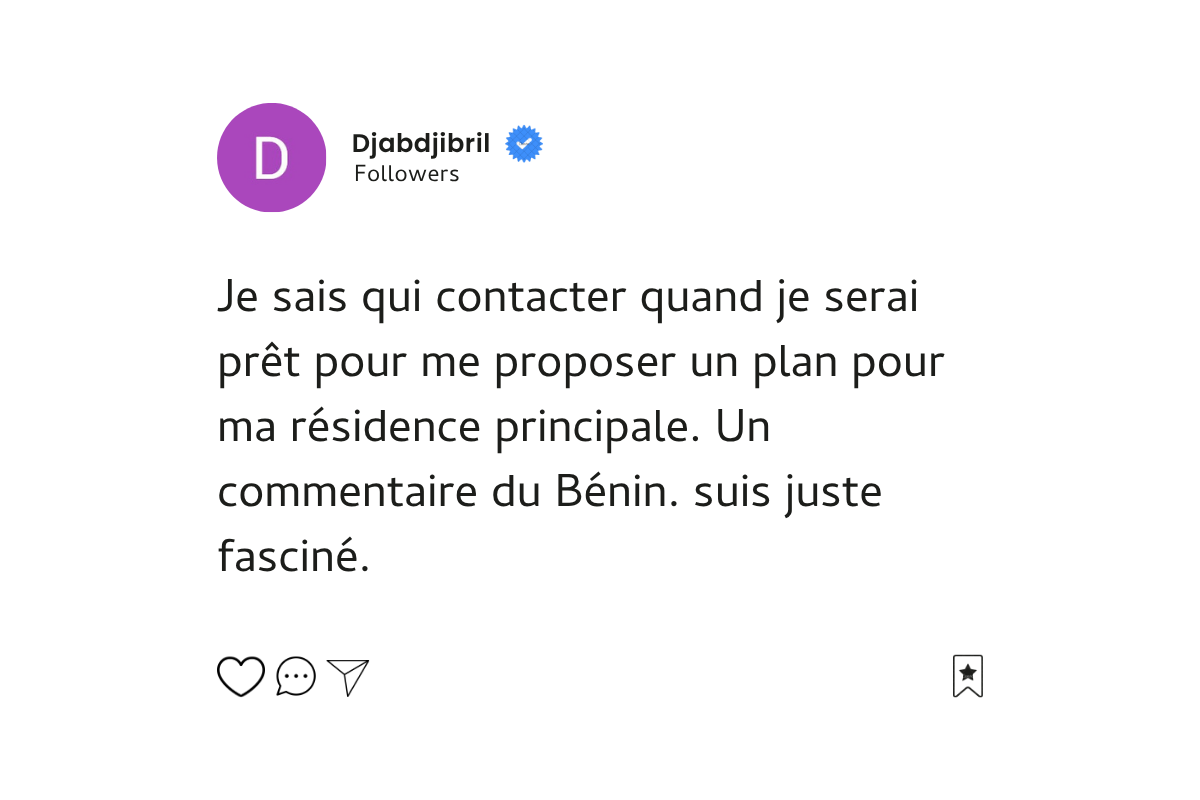1200x800 pixels.
Task: Share the post with the paper plane icon
Action: click(x=348, y=677)
